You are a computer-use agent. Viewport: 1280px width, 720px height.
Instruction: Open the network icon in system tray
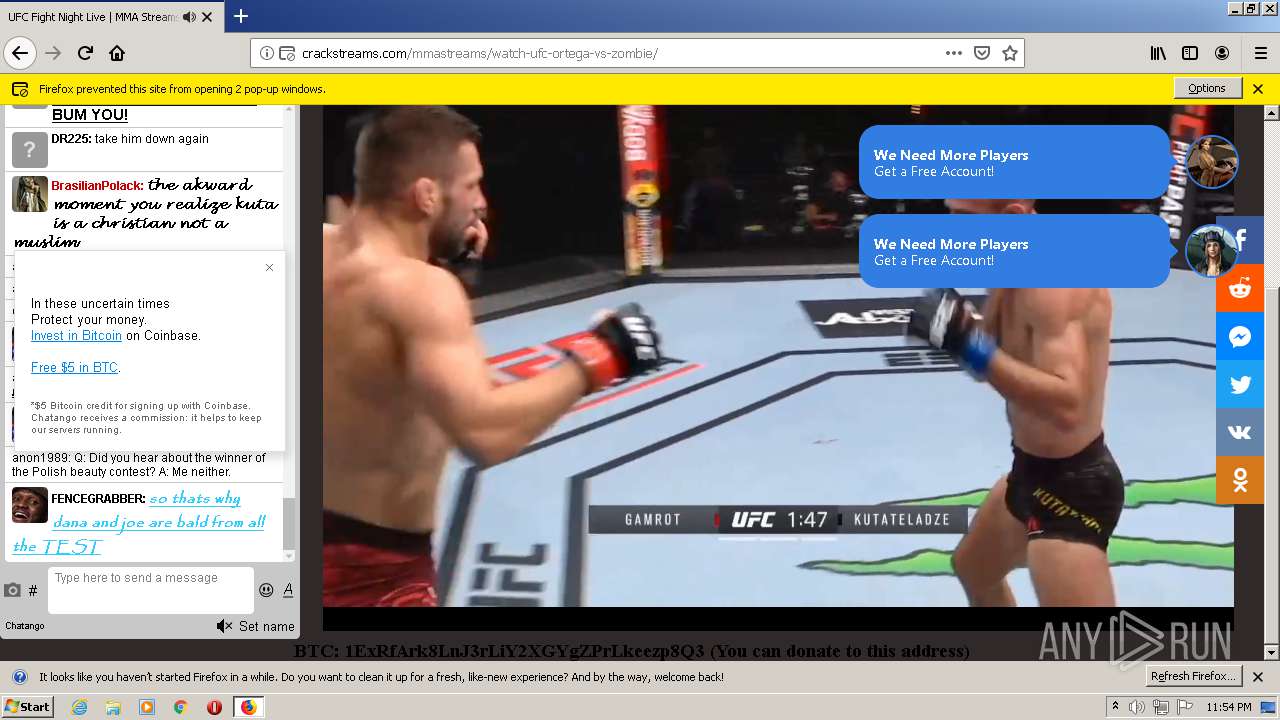point(1160,707)
